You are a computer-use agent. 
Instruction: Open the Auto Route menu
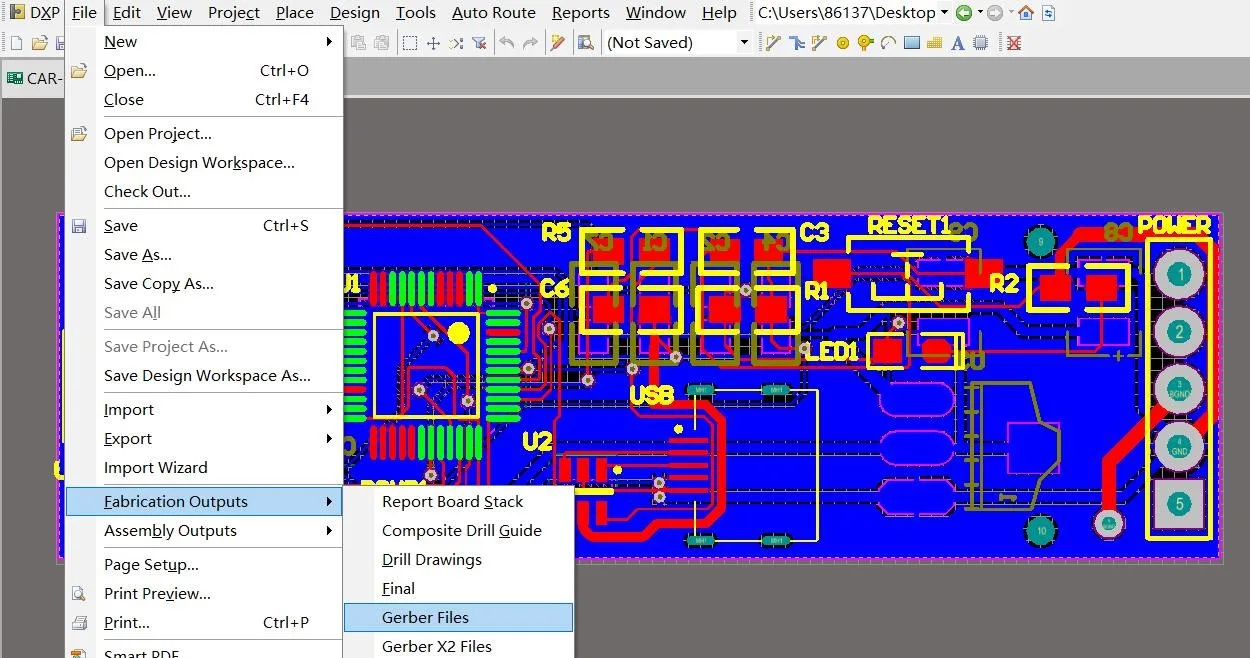tap(494, 13)
